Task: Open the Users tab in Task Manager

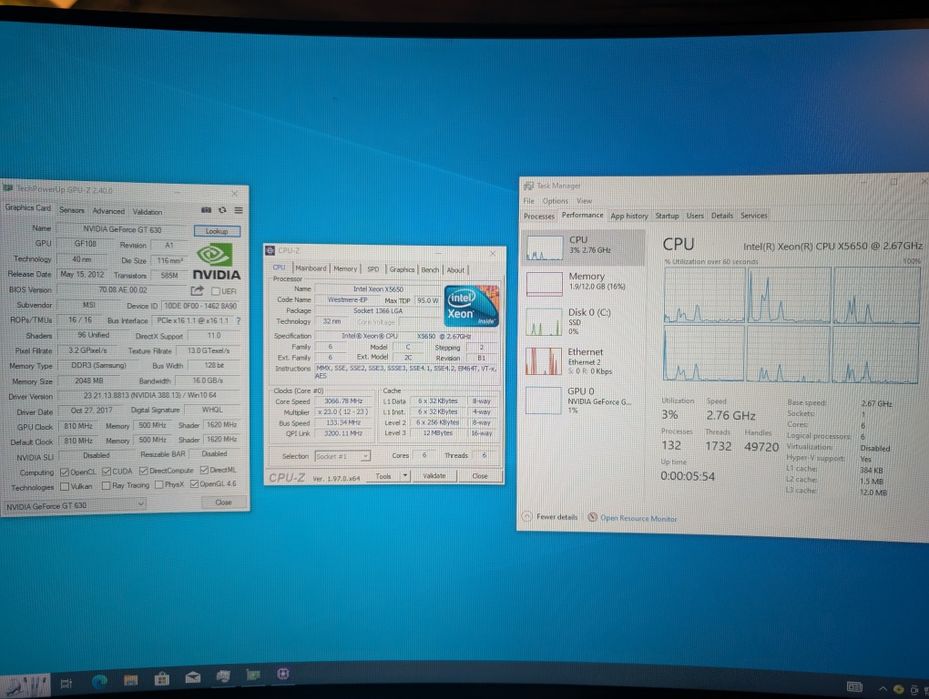Action: pyautogui.click(x=695, y=216)
